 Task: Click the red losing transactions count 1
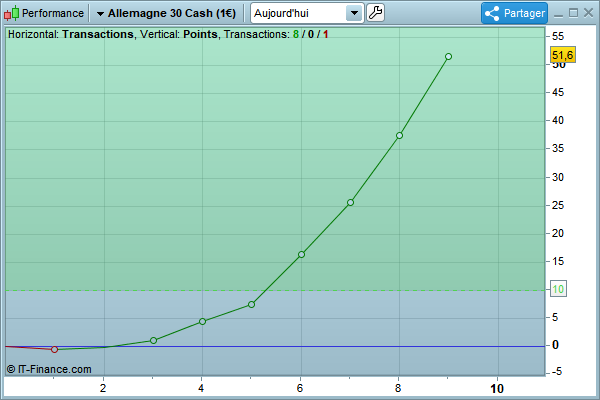[x=325, y=34]
